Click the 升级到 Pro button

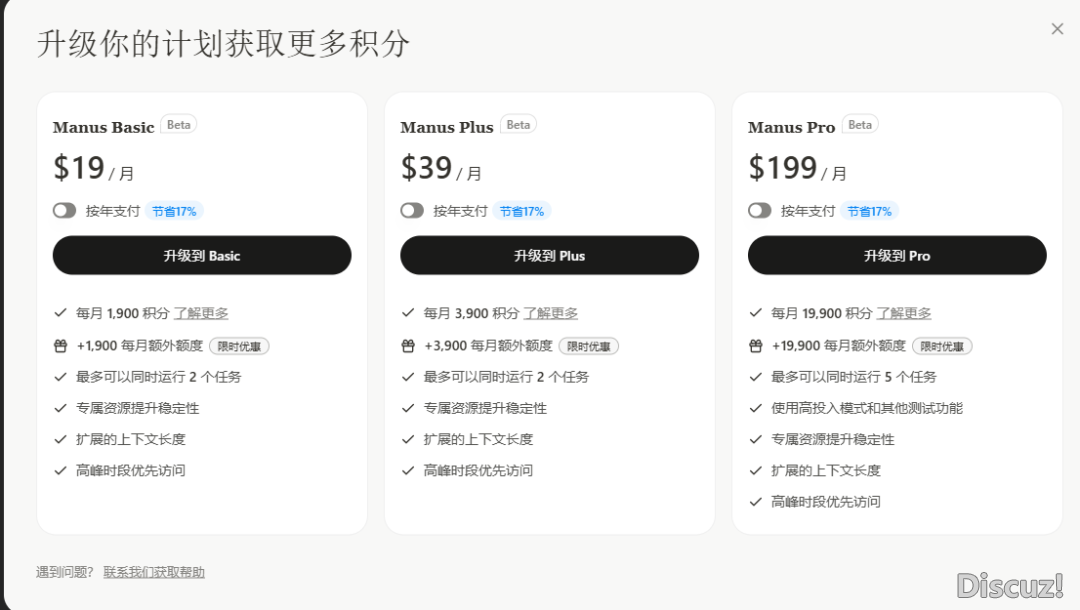click(x=897, y=255)
